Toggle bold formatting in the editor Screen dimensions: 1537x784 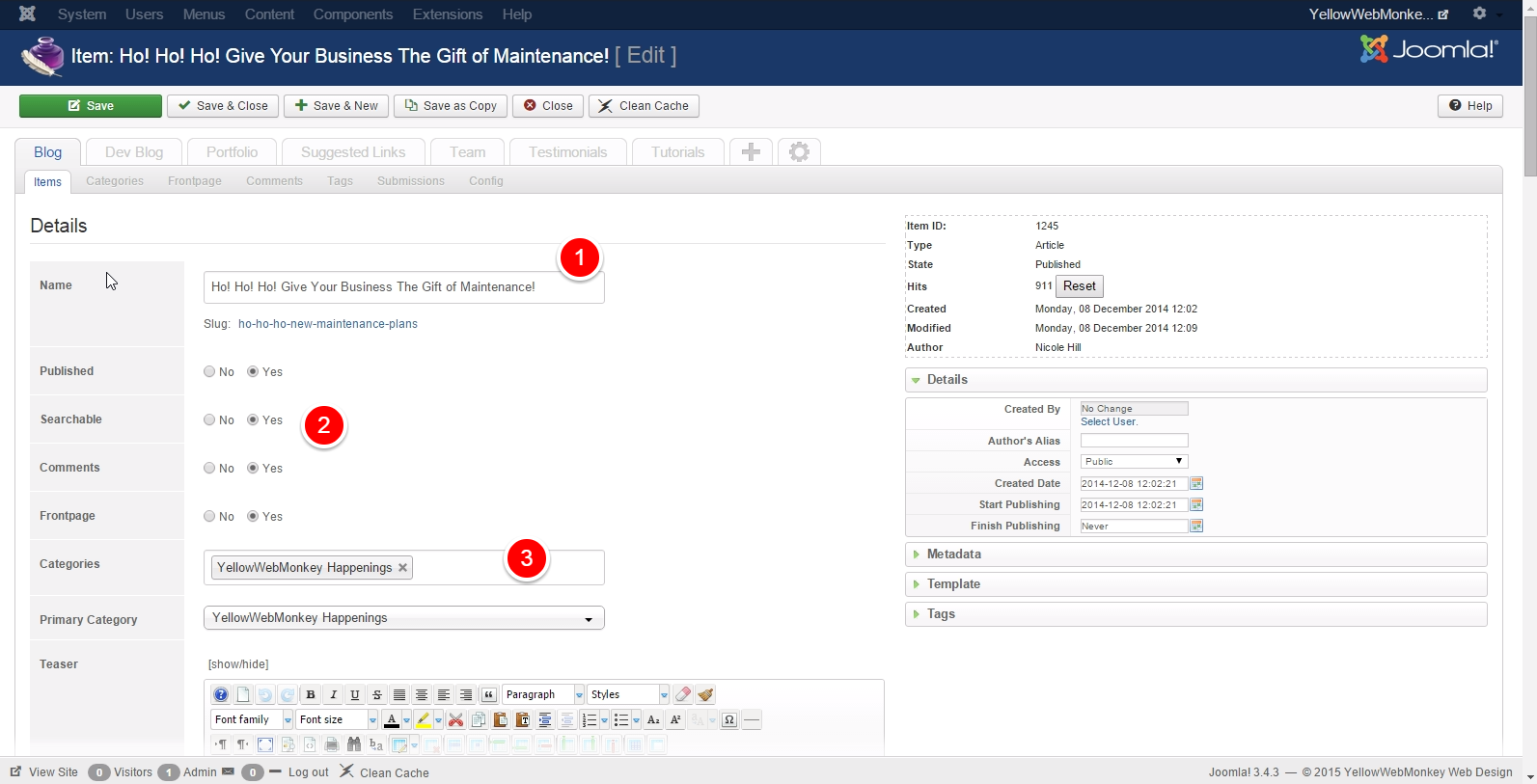pos(311,694)
